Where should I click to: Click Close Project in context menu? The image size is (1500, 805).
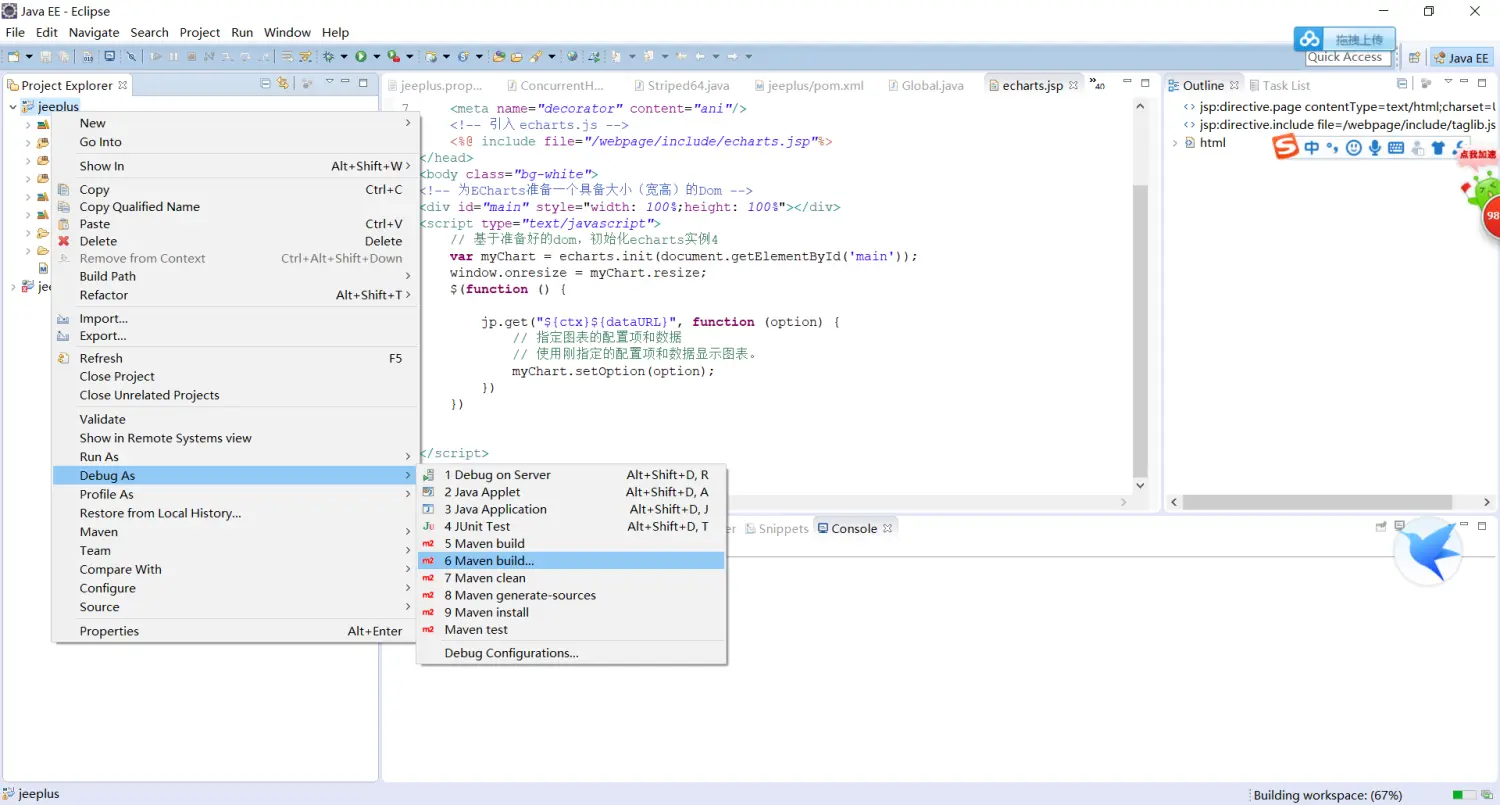[236, 376]
